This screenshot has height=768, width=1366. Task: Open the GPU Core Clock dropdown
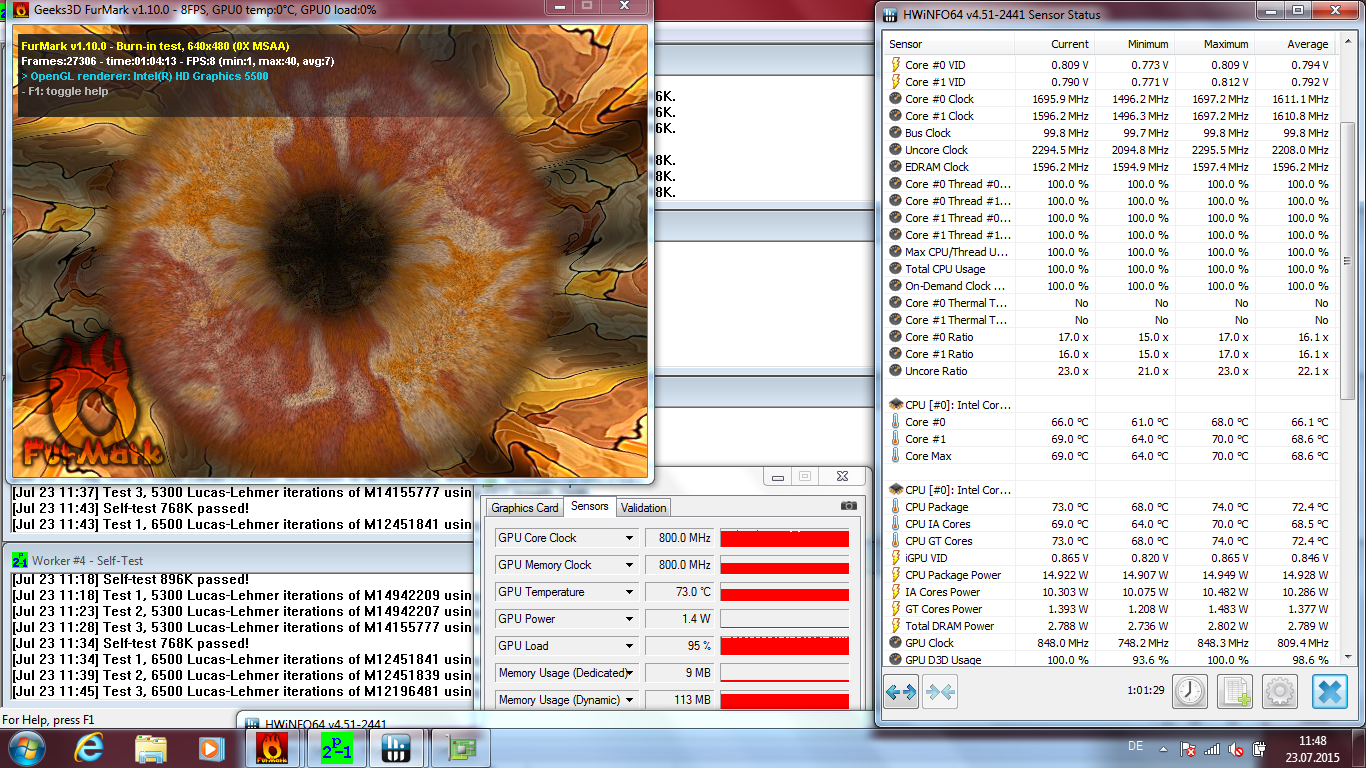629,538
